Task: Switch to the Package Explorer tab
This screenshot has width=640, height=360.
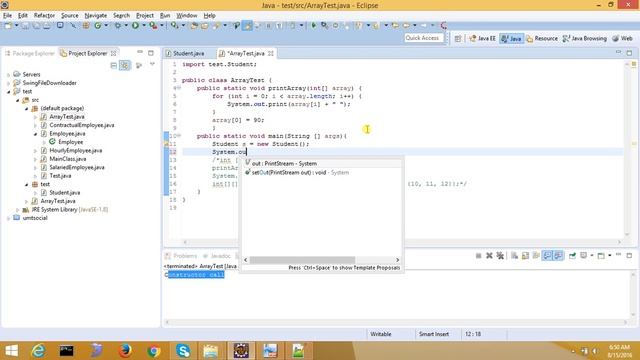Action: click(30, 53)
